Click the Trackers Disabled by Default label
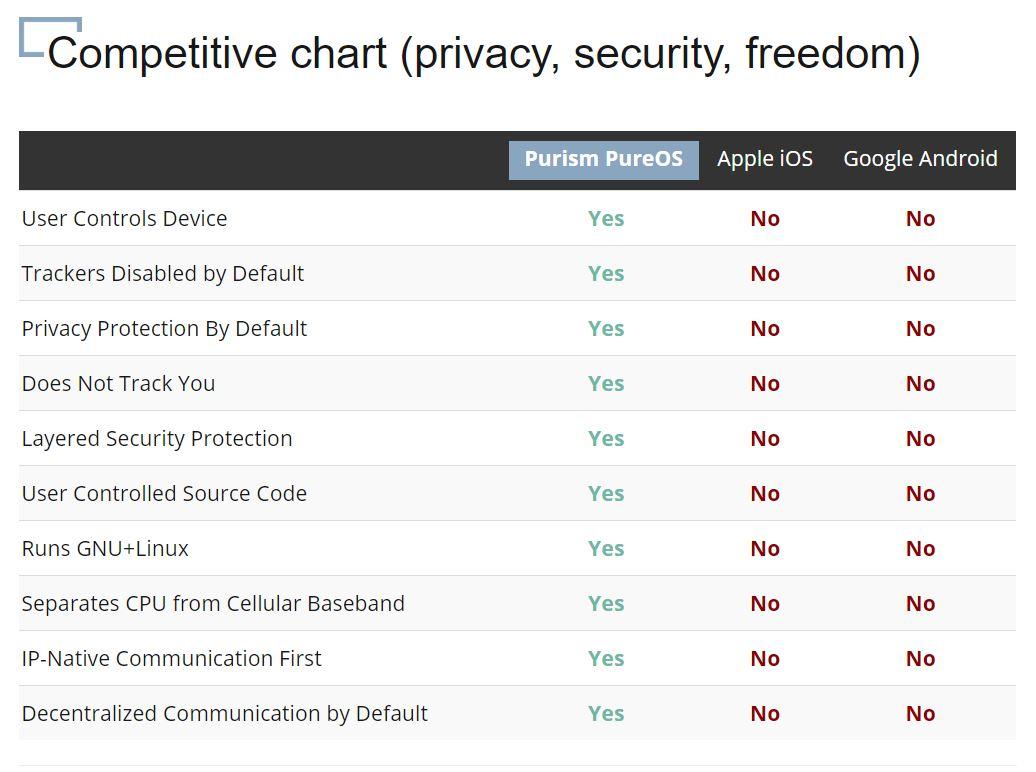This screenshot has height=772, width=1036. click(163, 274)
